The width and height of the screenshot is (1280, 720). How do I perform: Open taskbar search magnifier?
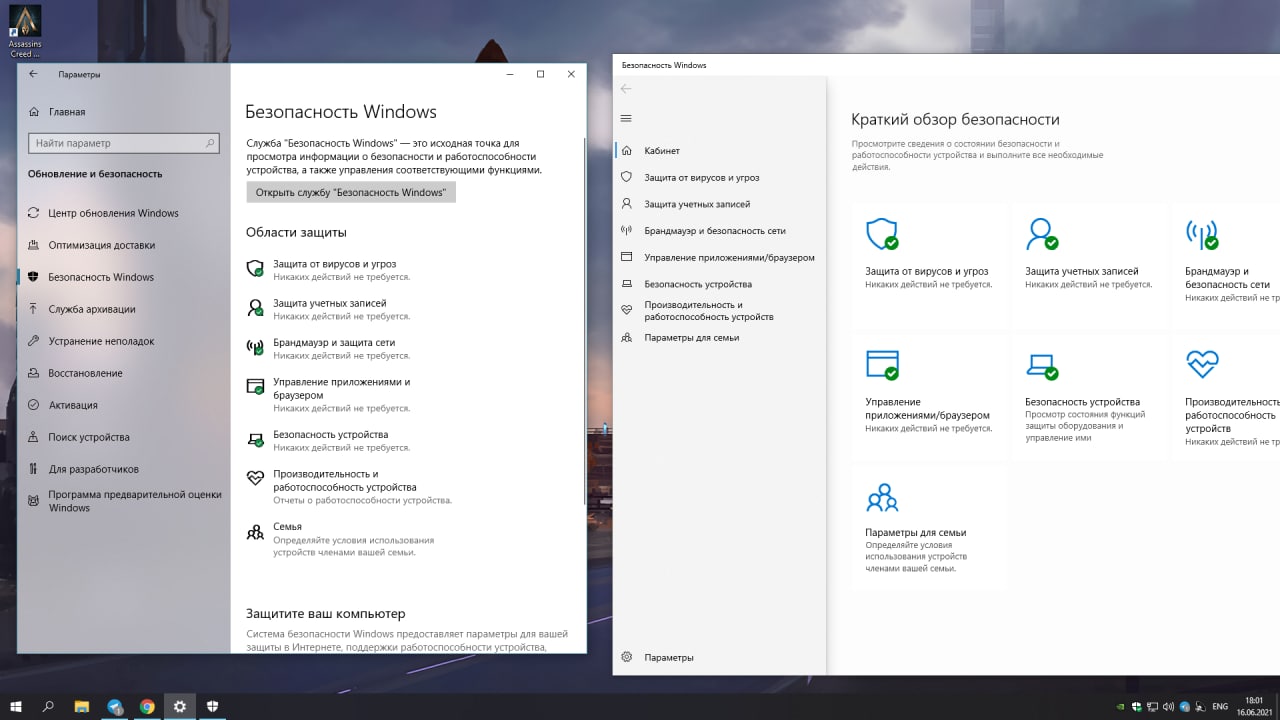[x=48, y=706]
